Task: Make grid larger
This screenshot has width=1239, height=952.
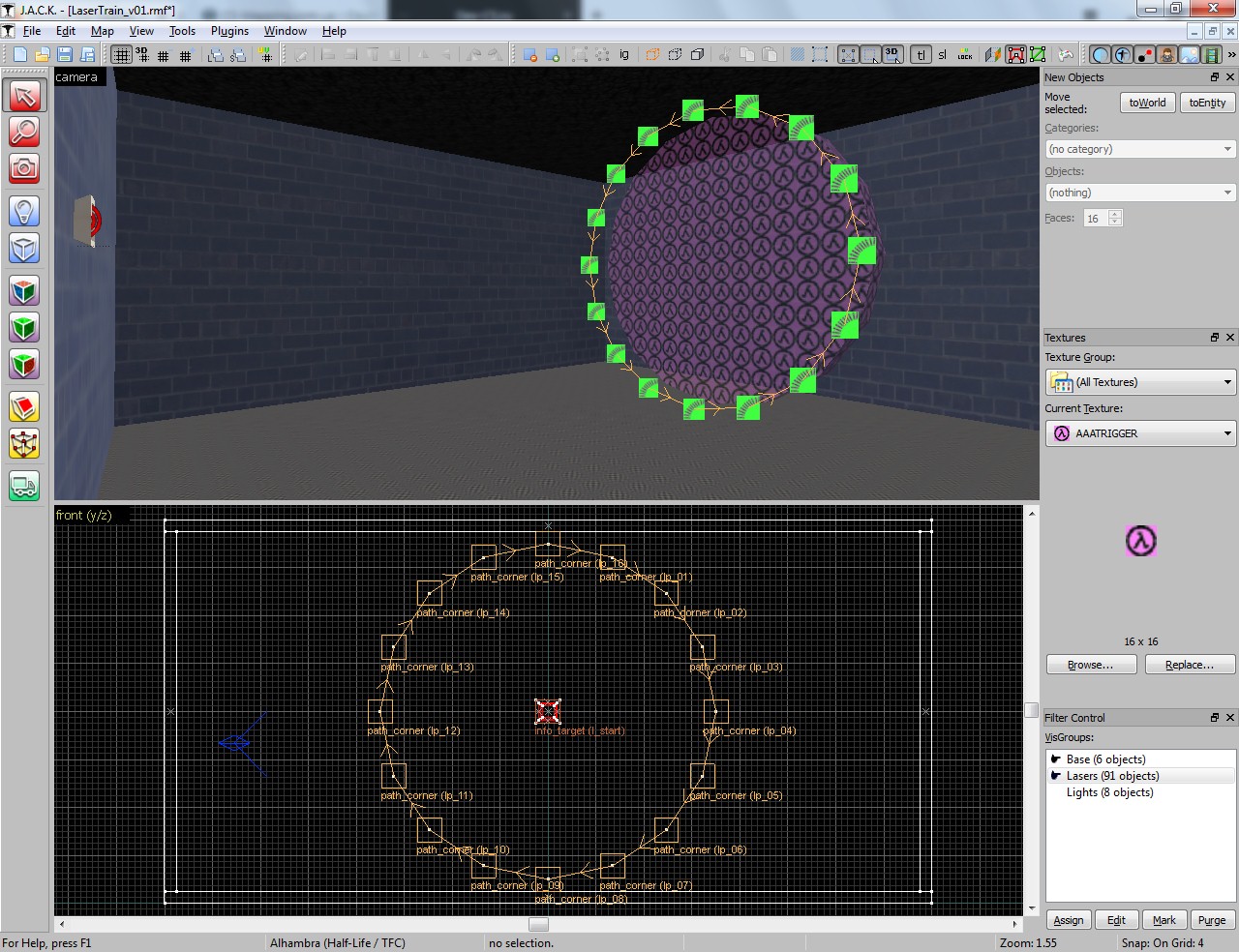Action: [x=186, y=55]
